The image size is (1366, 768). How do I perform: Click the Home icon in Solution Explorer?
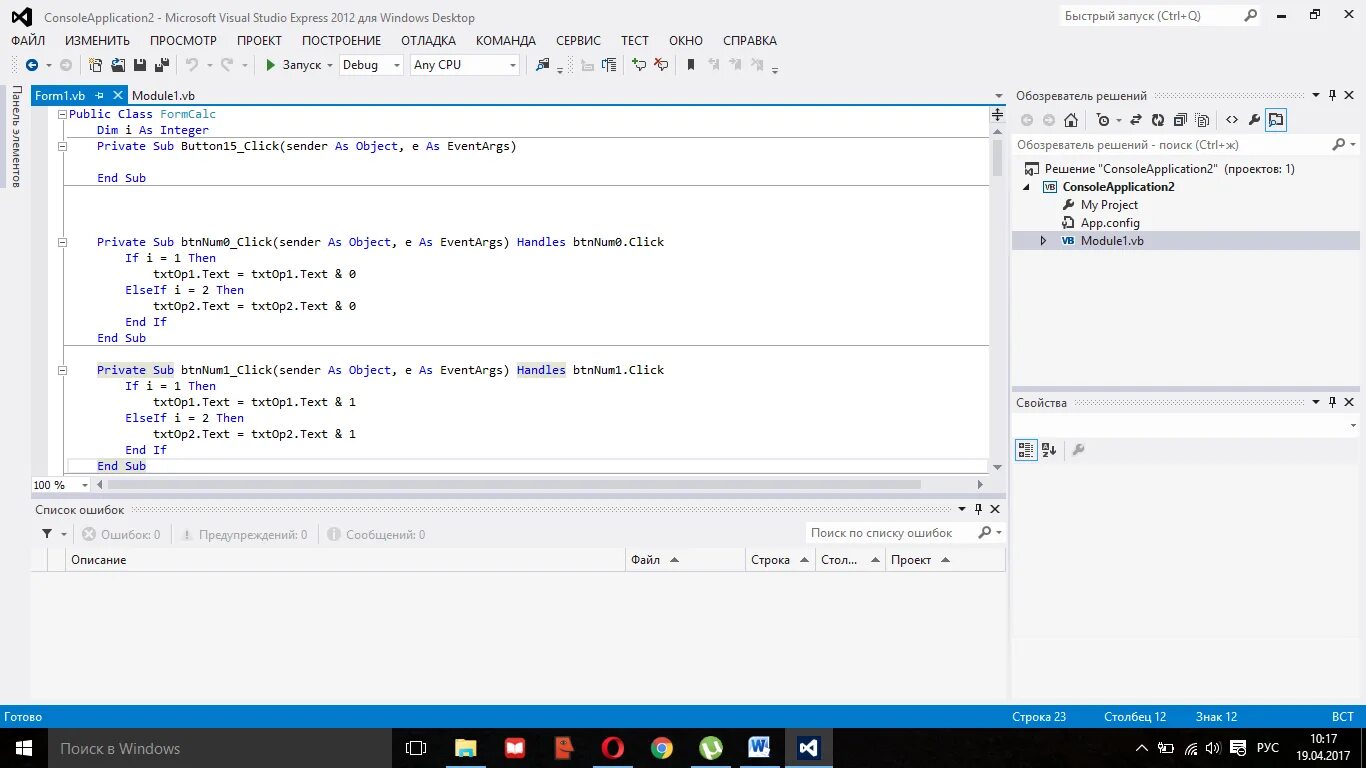click(1071, 120)
